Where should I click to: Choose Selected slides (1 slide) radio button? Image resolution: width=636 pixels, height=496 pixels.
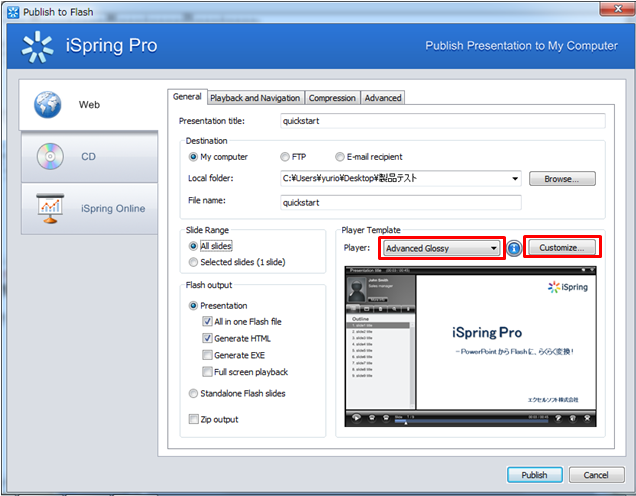point(193,262)
